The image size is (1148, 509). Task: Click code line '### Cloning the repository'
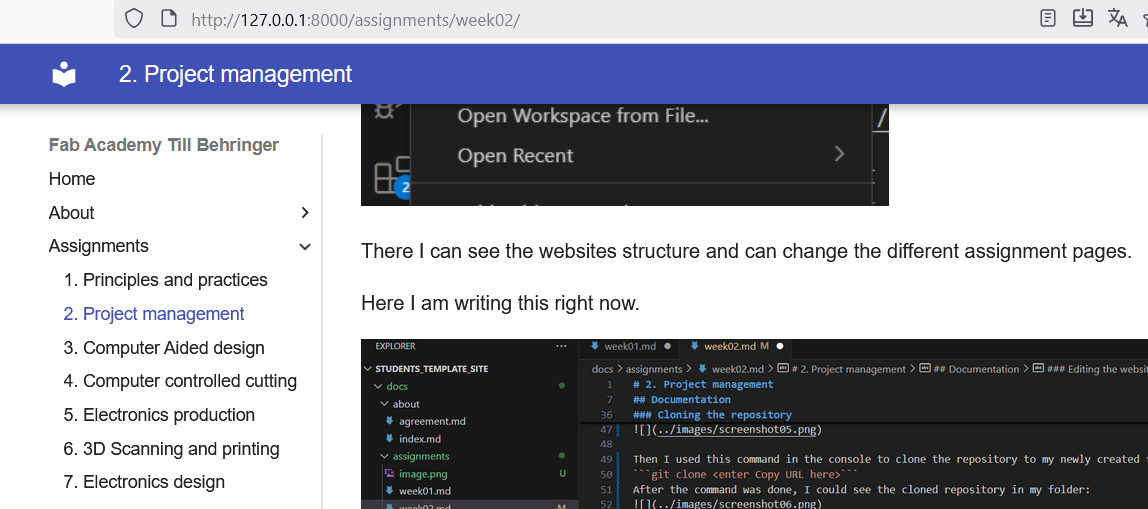click(x=712, y=415)
